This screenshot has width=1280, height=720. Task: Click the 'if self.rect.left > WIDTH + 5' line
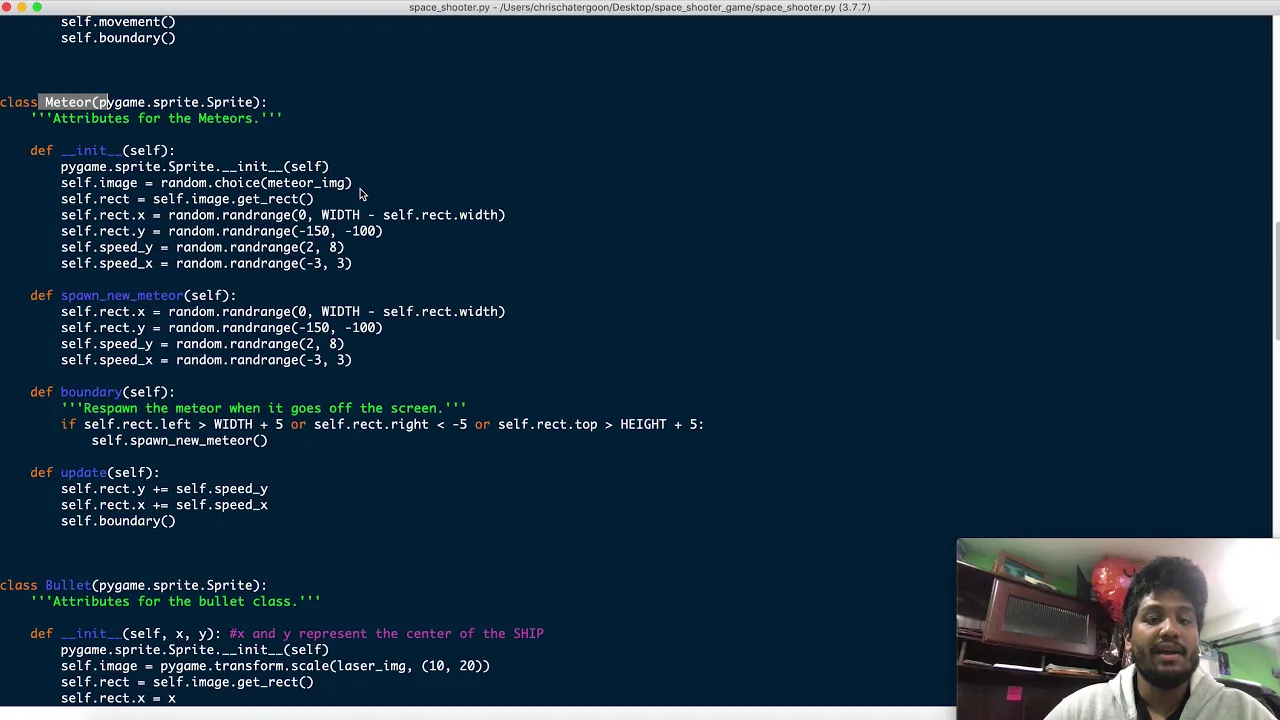click(x=382, y=424)
